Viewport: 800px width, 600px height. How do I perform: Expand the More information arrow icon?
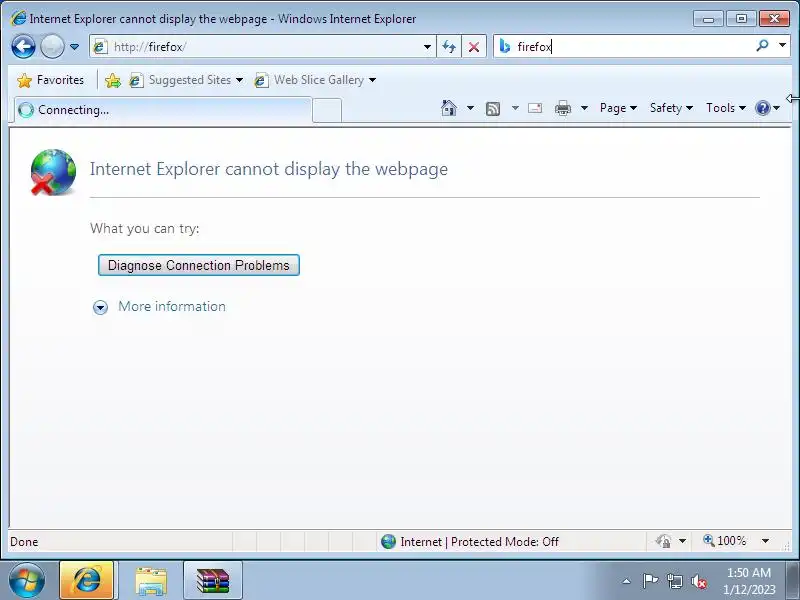101,307
